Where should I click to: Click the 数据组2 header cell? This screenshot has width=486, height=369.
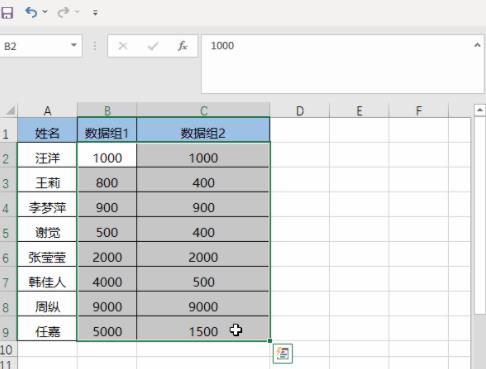click(203, 130)
